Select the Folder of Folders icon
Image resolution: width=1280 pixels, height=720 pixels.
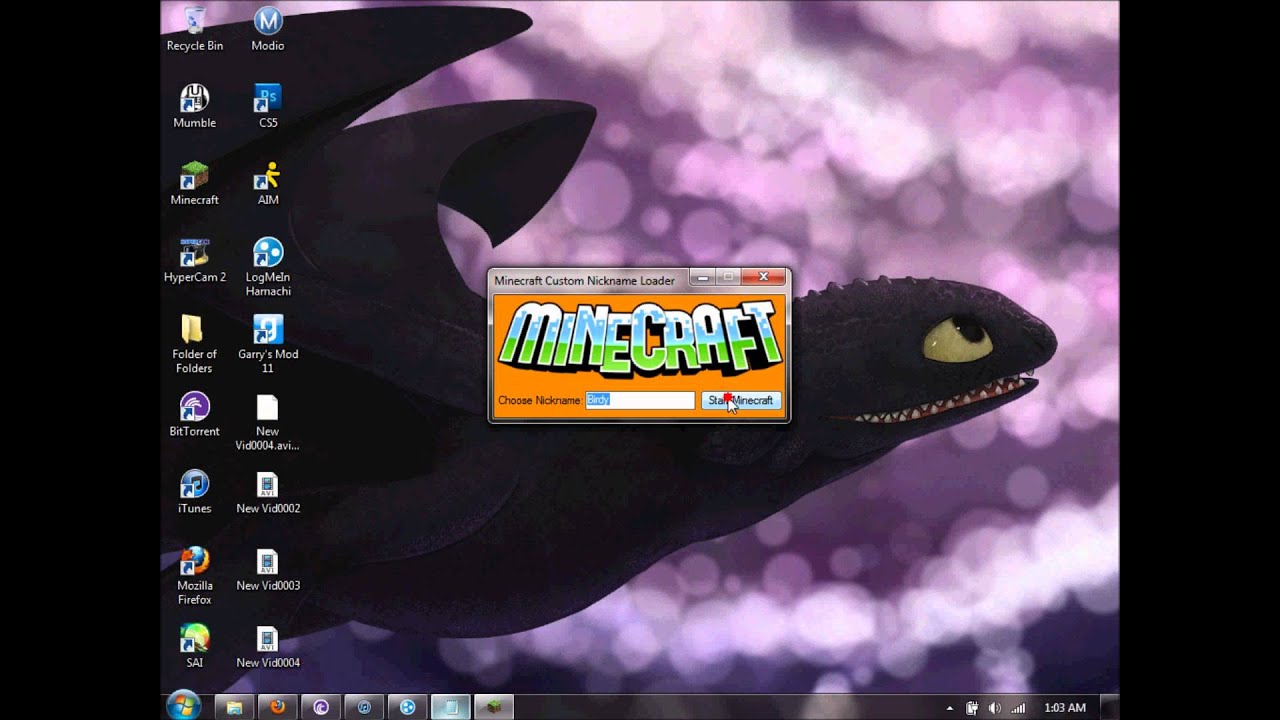(x=194, y=344)
